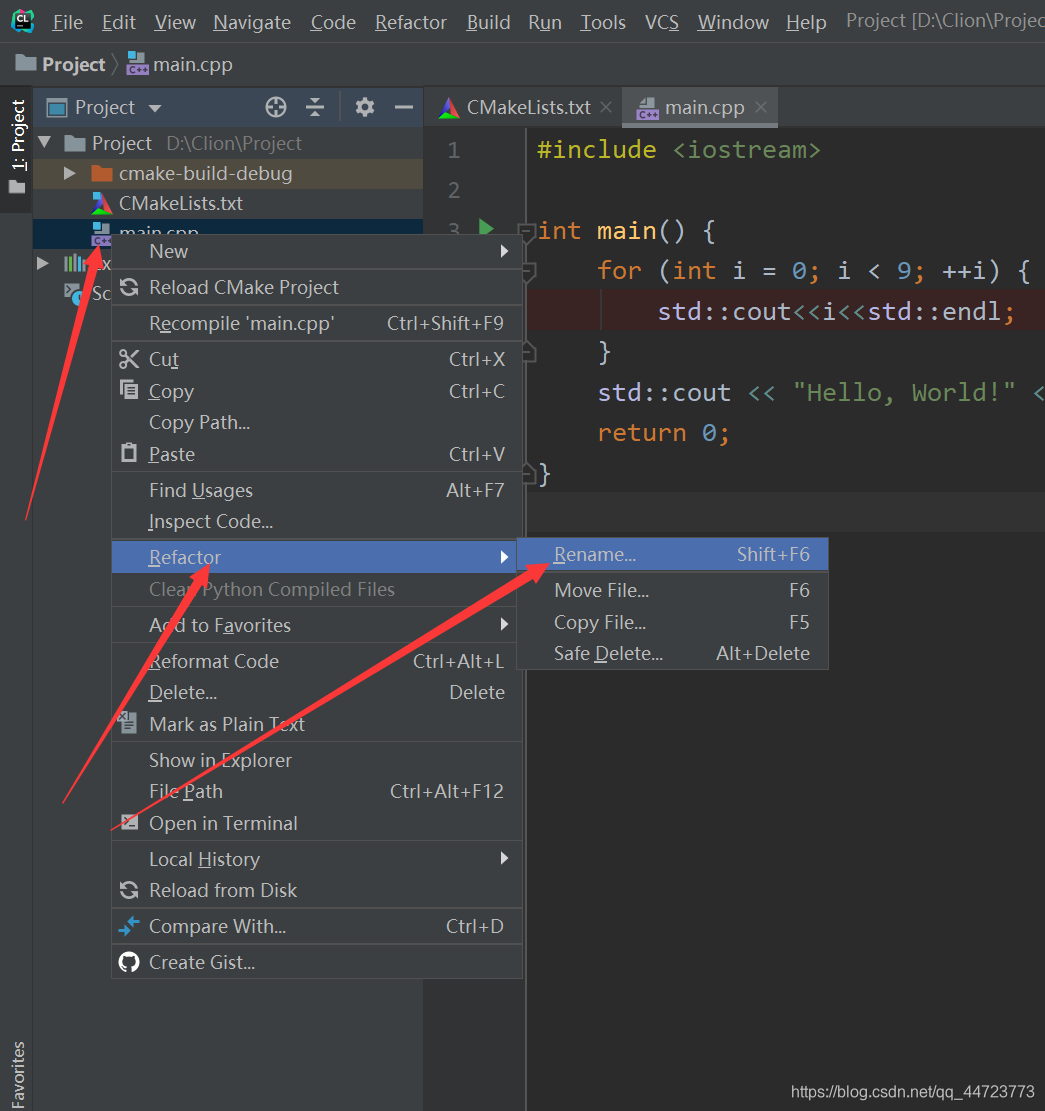The height and width of the screenshot is (1111, 1045).
Task: Expand the cmake-build-debug folder
Action: pyautogui.click(x=69, y=173)
